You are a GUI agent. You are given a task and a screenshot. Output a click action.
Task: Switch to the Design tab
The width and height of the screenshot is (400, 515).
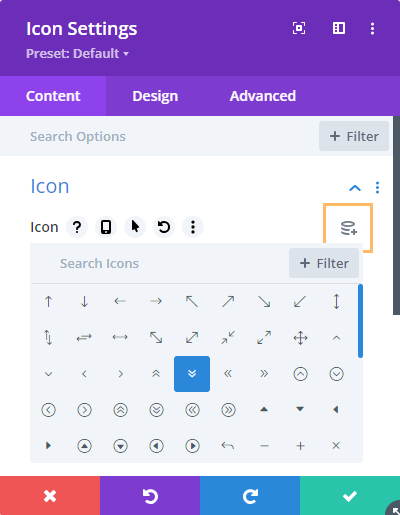pos(155,96)
